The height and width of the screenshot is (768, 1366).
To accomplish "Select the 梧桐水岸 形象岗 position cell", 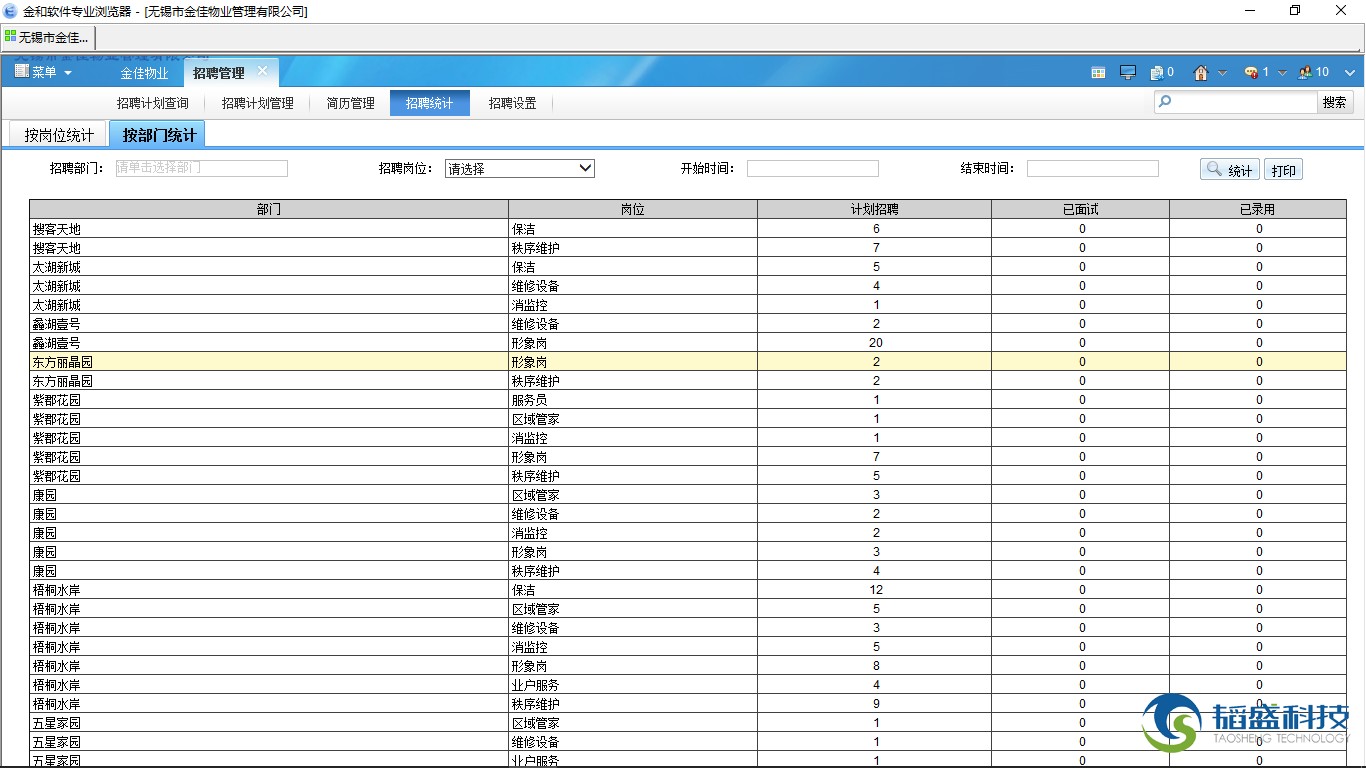I will pos(633,666).
